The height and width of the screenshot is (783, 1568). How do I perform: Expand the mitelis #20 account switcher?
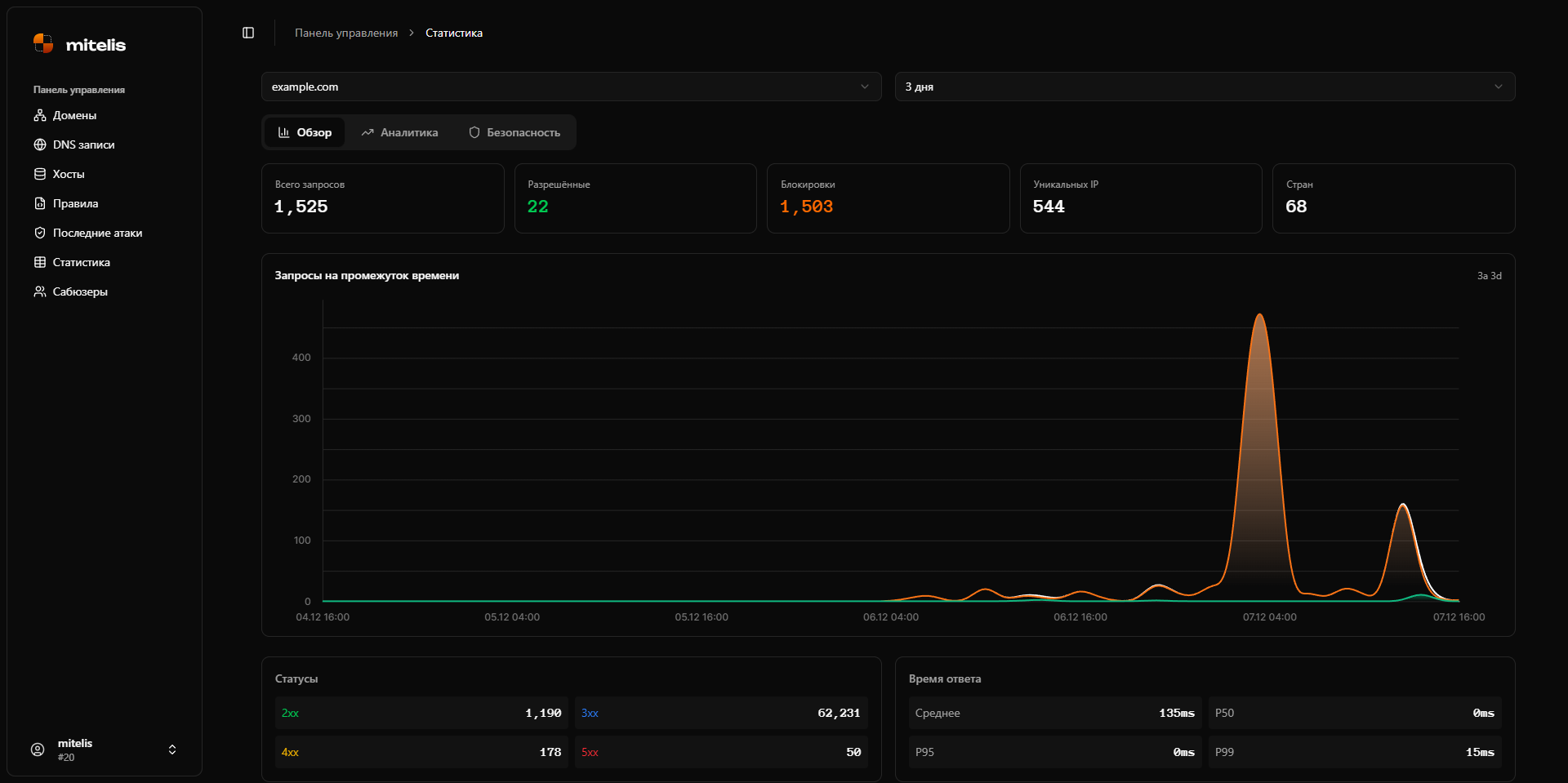click(x=171, y=750)
